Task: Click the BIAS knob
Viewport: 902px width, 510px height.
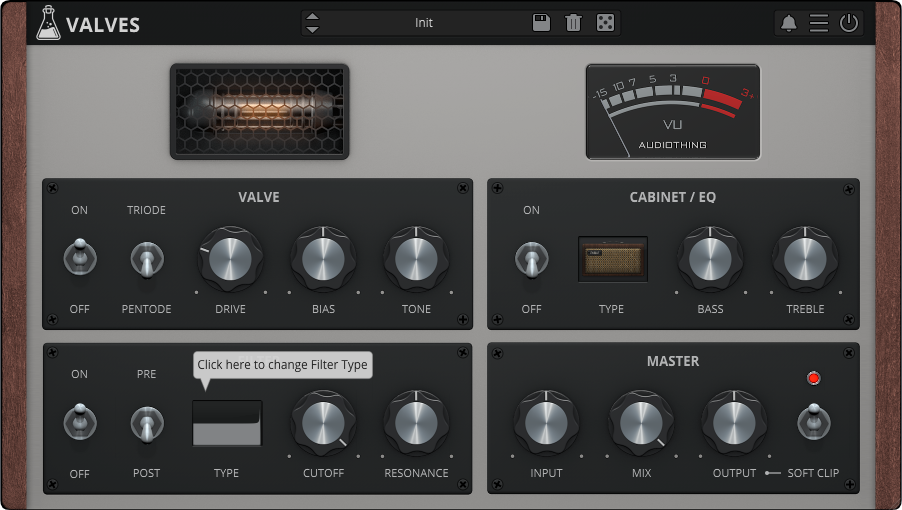Action: coord(323,259)
